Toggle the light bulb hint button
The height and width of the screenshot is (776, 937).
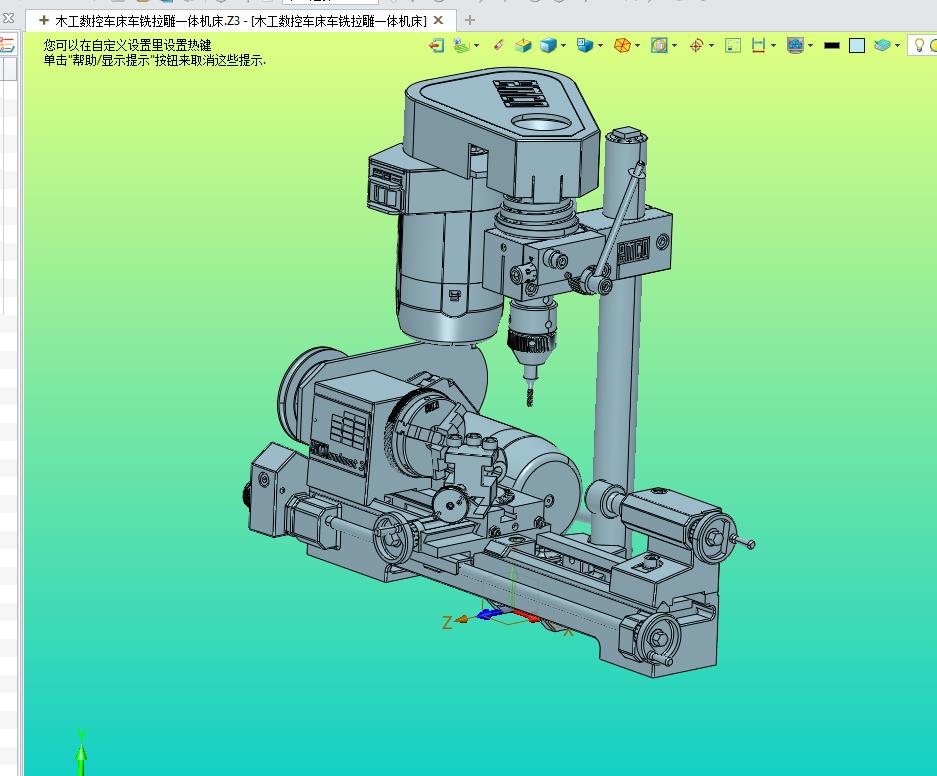point(919,45)
